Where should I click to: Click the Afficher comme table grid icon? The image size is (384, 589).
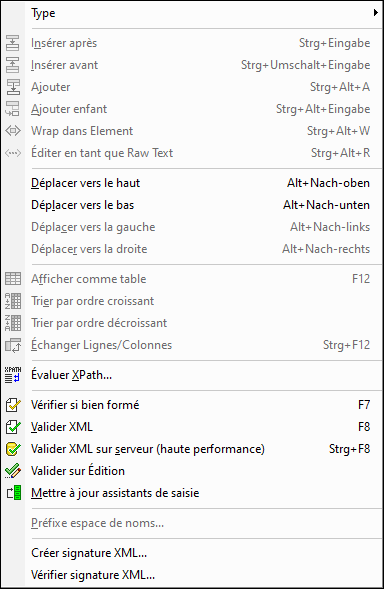pos(13,279)
